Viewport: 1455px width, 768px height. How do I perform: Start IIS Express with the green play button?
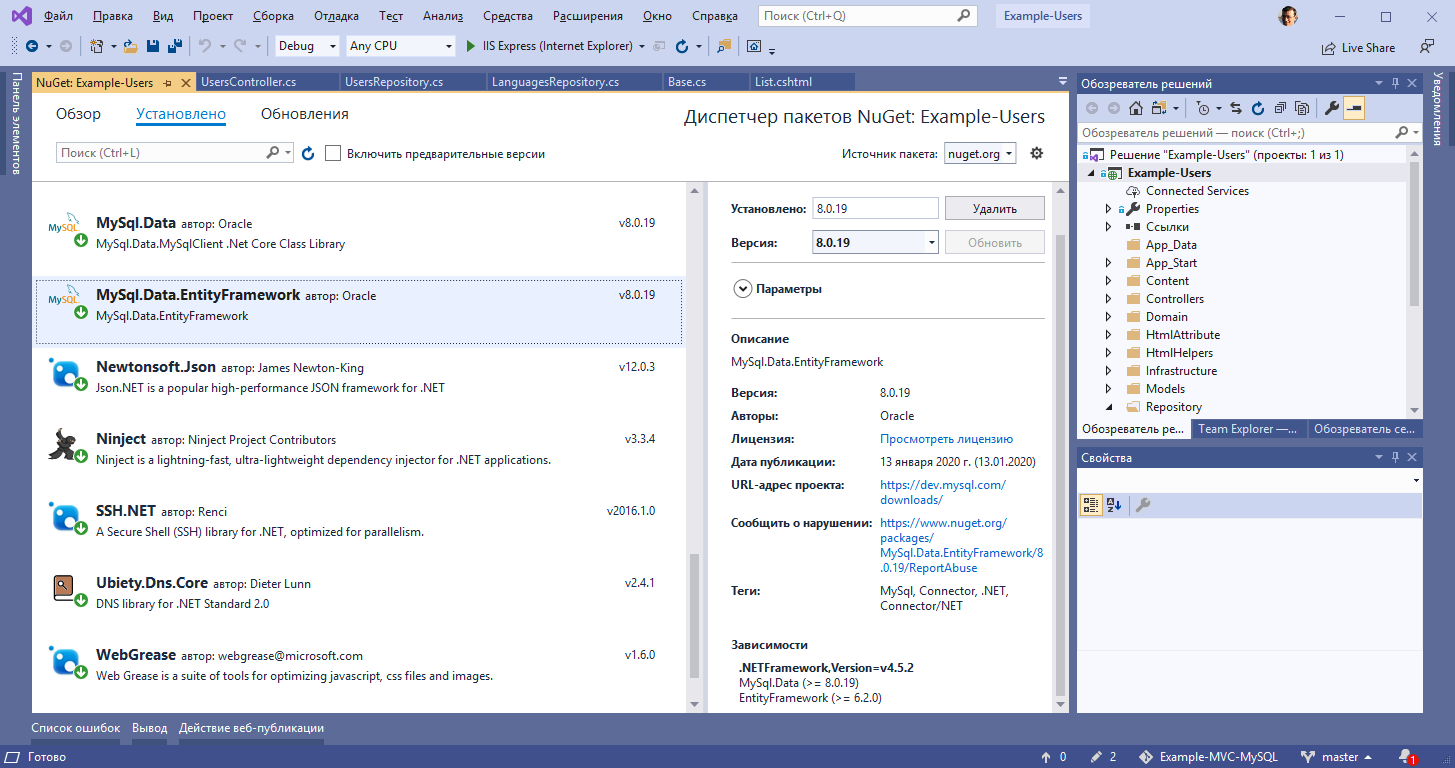[x=472, y=46]
